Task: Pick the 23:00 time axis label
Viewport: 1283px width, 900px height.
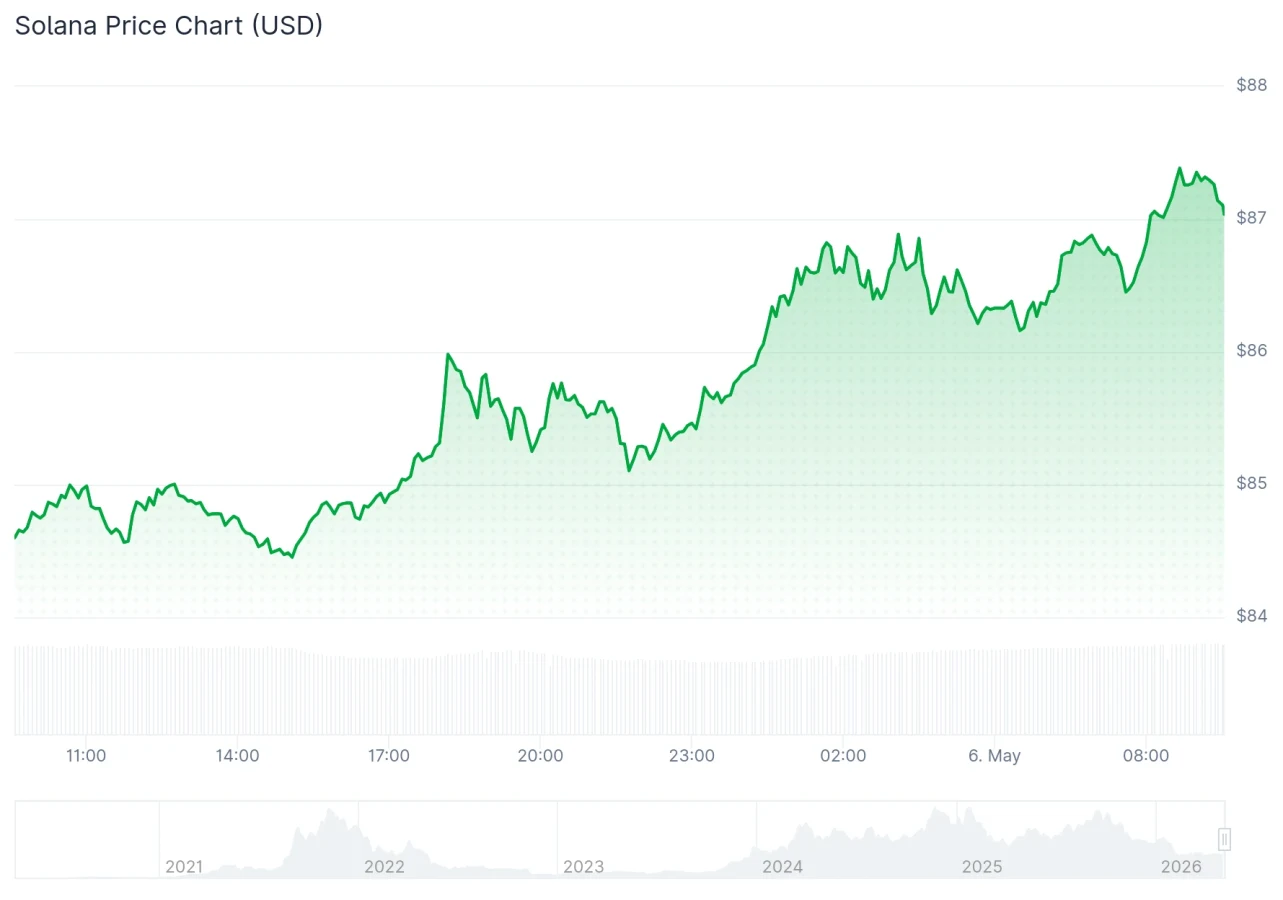Action: pos(691,756)
